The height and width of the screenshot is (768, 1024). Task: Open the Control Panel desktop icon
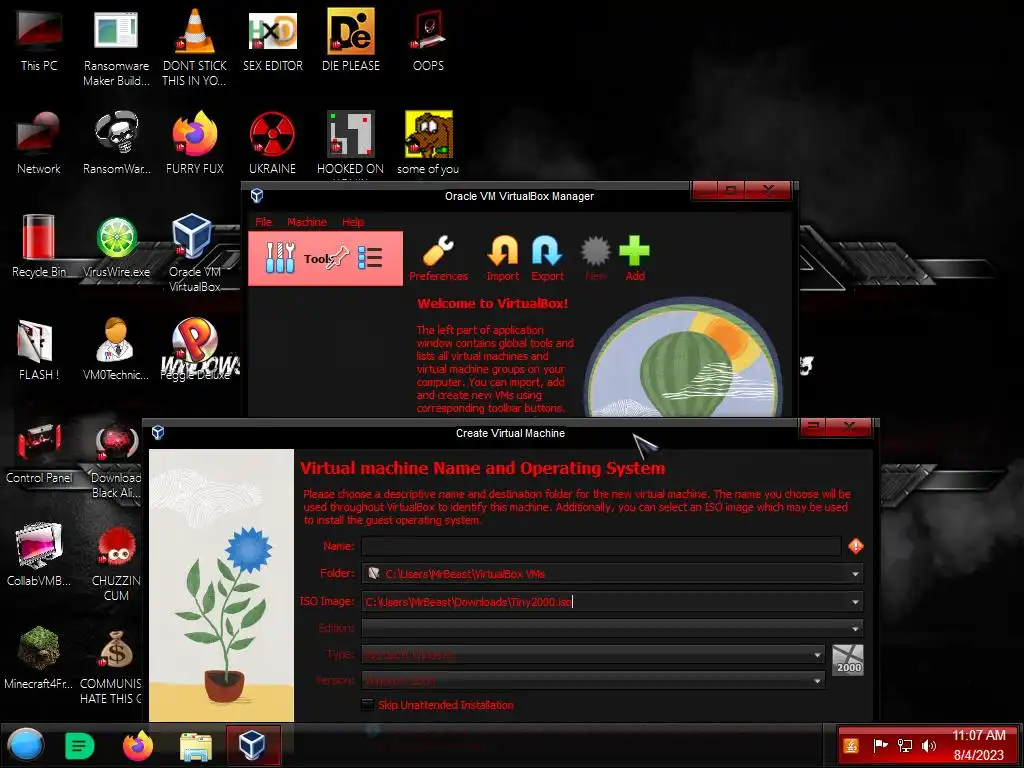[39, 452]
